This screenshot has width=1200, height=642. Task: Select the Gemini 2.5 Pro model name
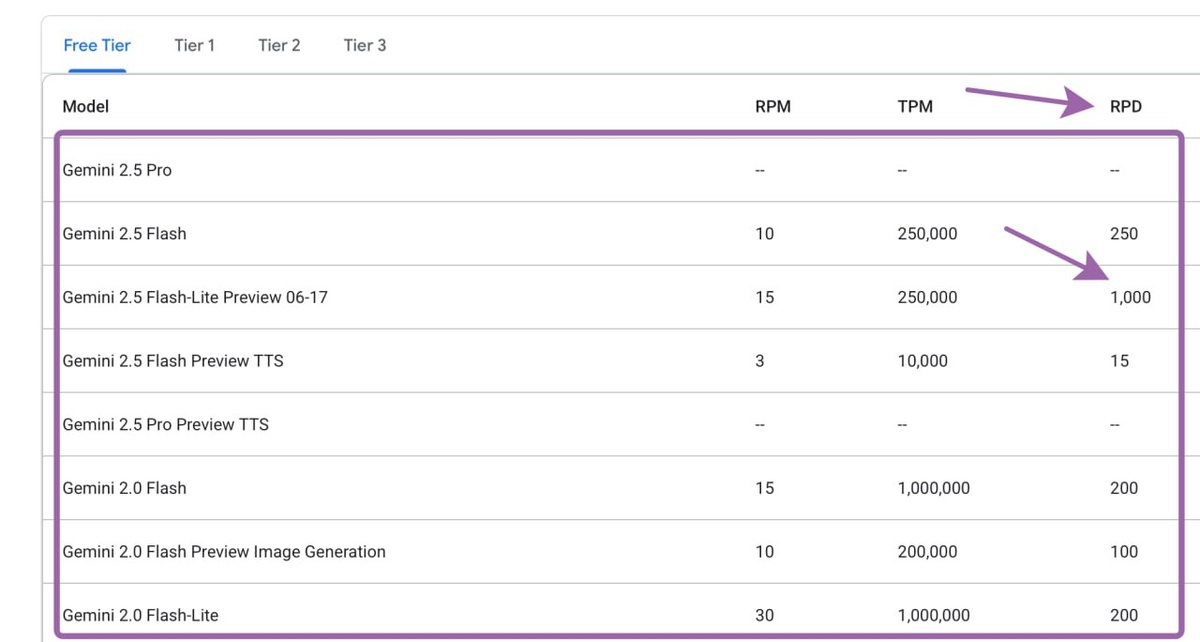pyautogui.click(x=117, y=170)
